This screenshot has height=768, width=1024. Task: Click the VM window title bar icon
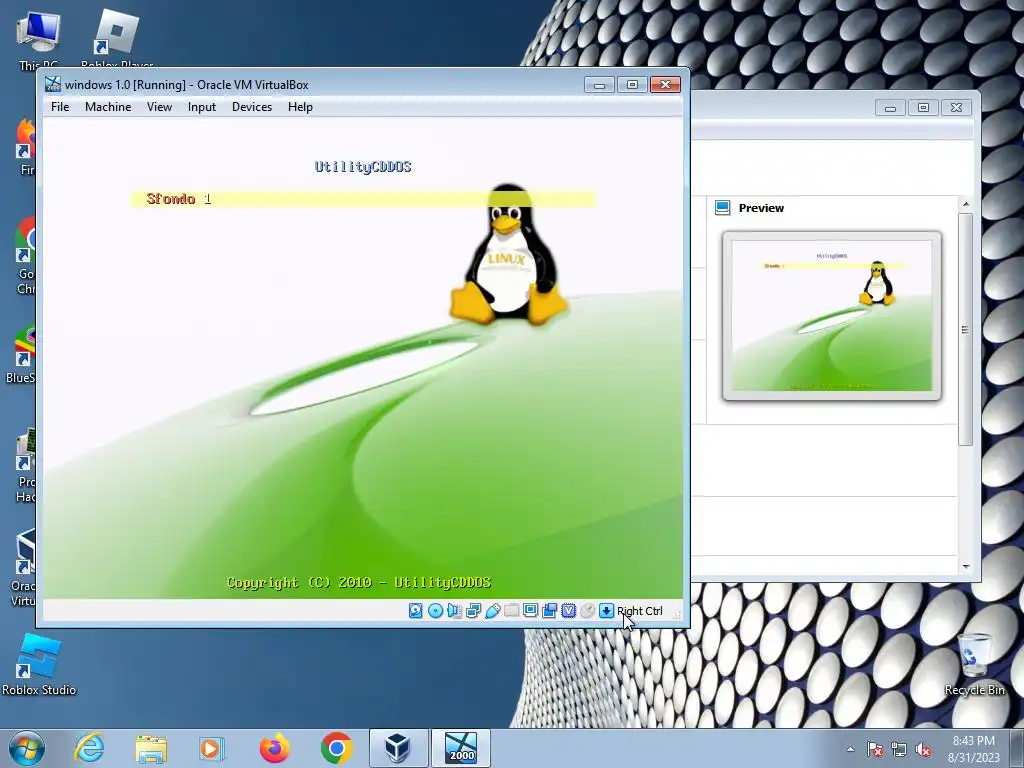(x=53, y=84)
